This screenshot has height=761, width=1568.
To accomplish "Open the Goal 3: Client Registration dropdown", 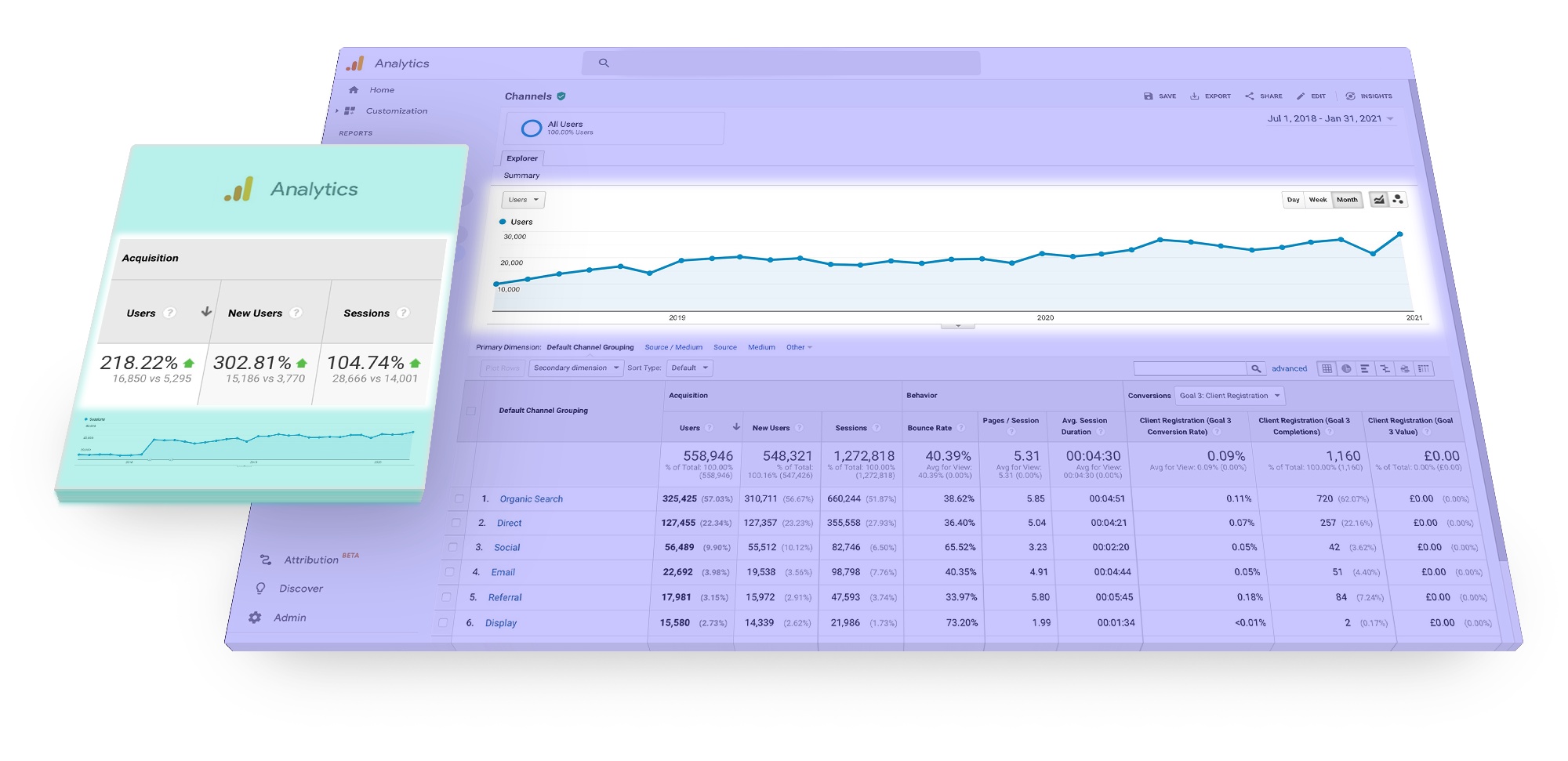I will [x=1229, y=396].
